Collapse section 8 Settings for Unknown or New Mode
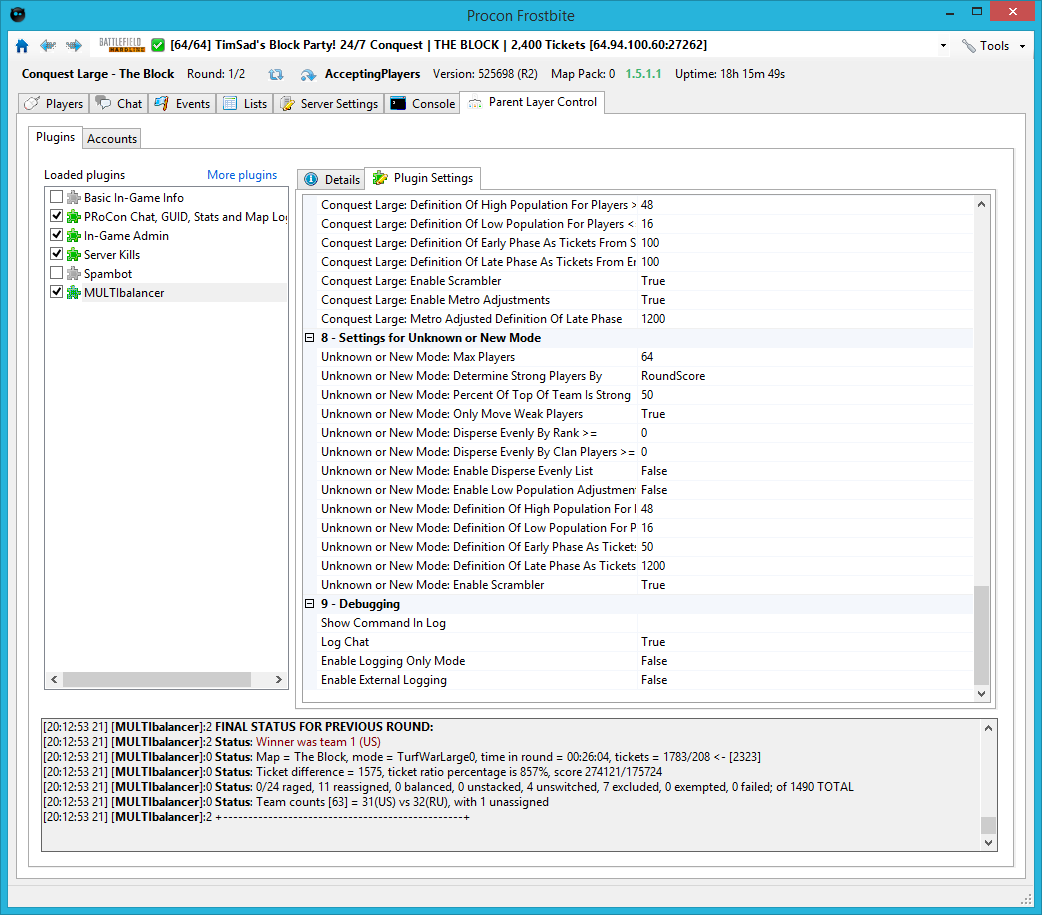The image size is (1042, 915). (x=310, y=338)
